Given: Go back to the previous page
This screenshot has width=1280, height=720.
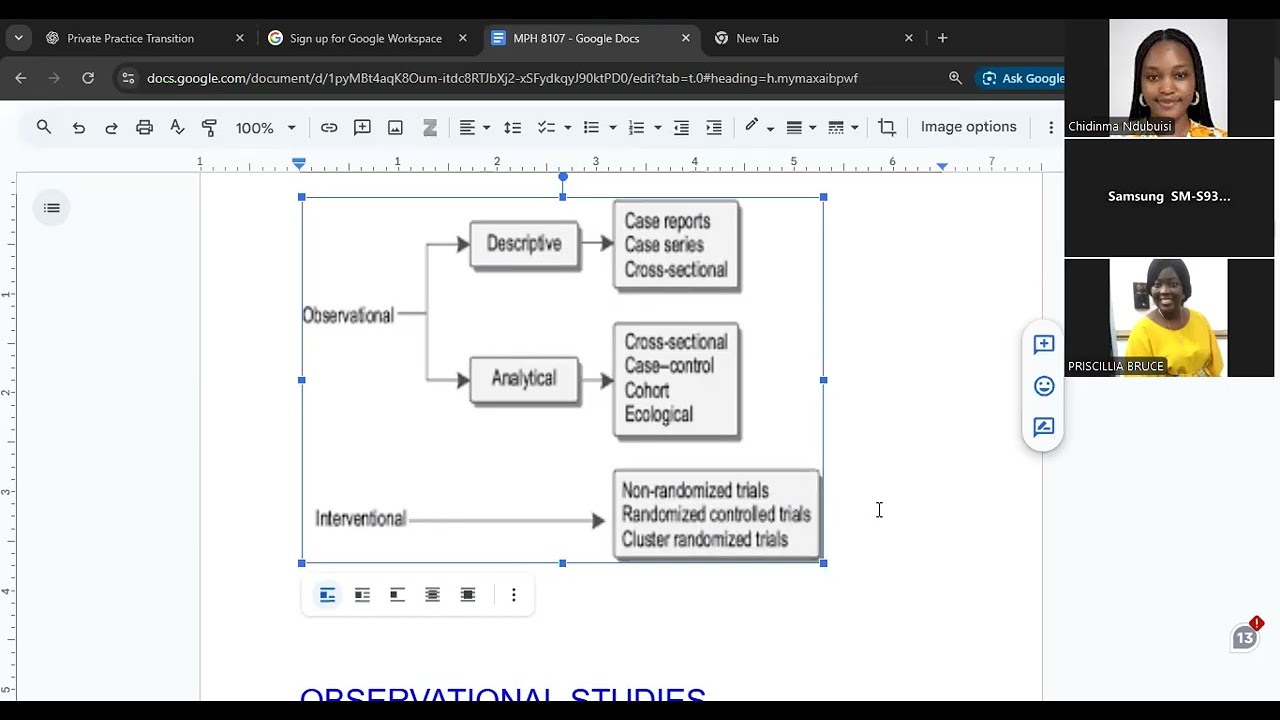Looking at the screenshot, I should click(21, 78).
